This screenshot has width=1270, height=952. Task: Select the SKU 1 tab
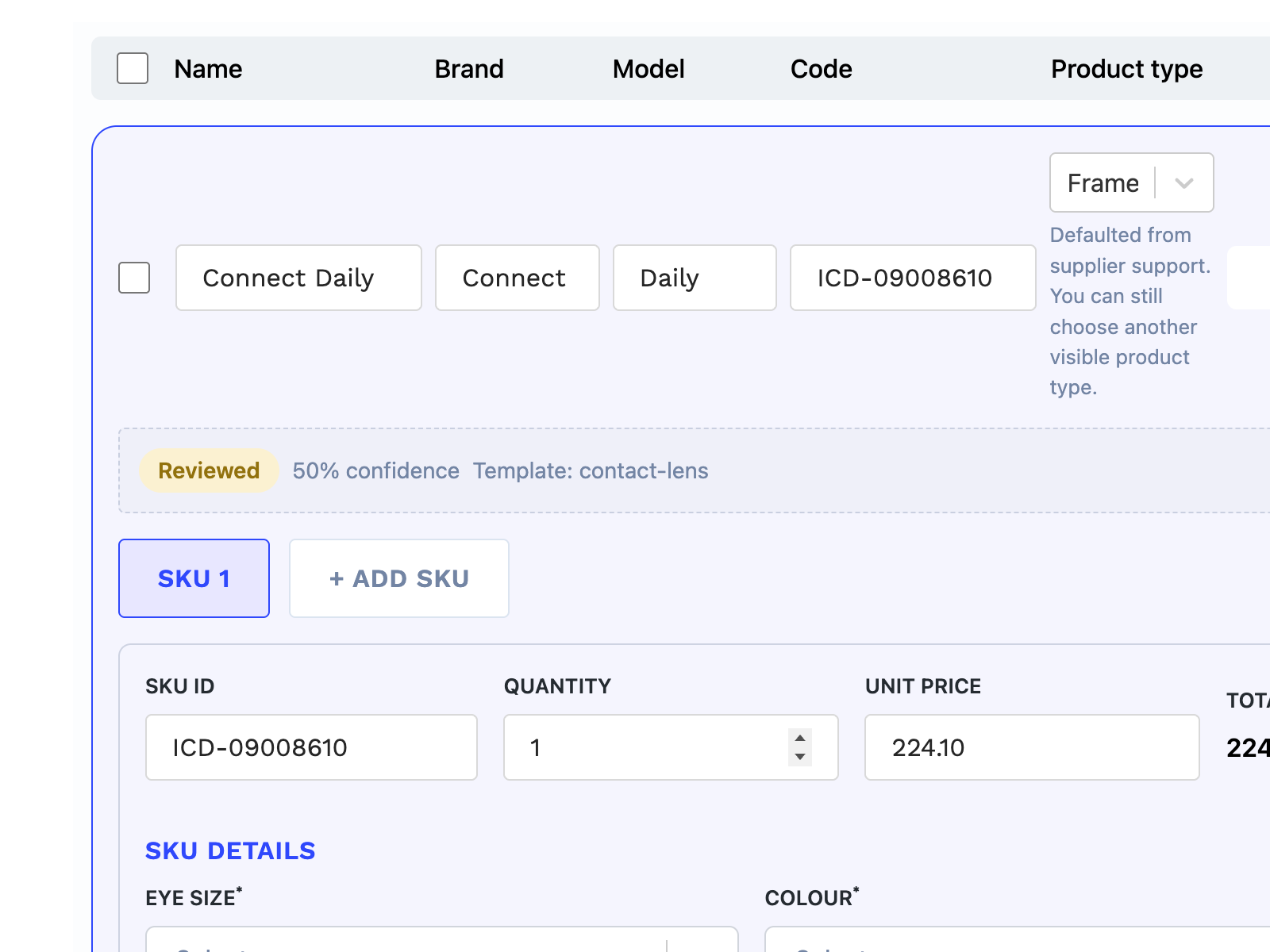[194, 578]
